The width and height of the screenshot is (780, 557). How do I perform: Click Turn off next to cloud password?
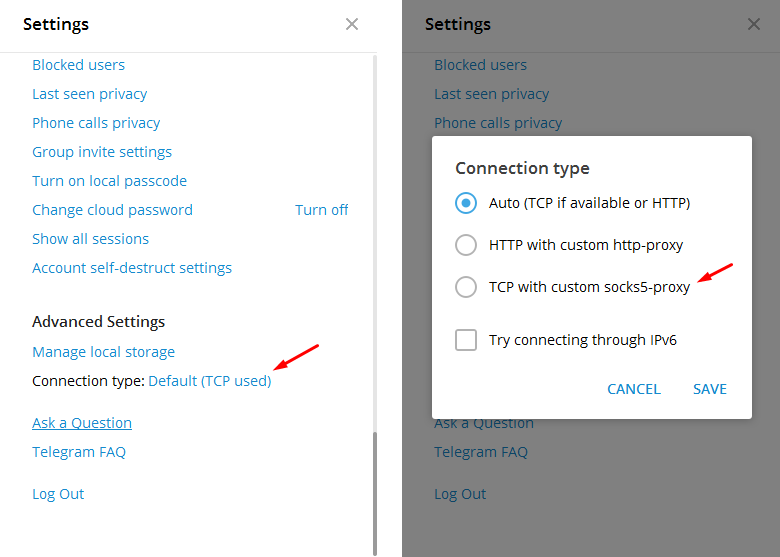coord(321,210)
